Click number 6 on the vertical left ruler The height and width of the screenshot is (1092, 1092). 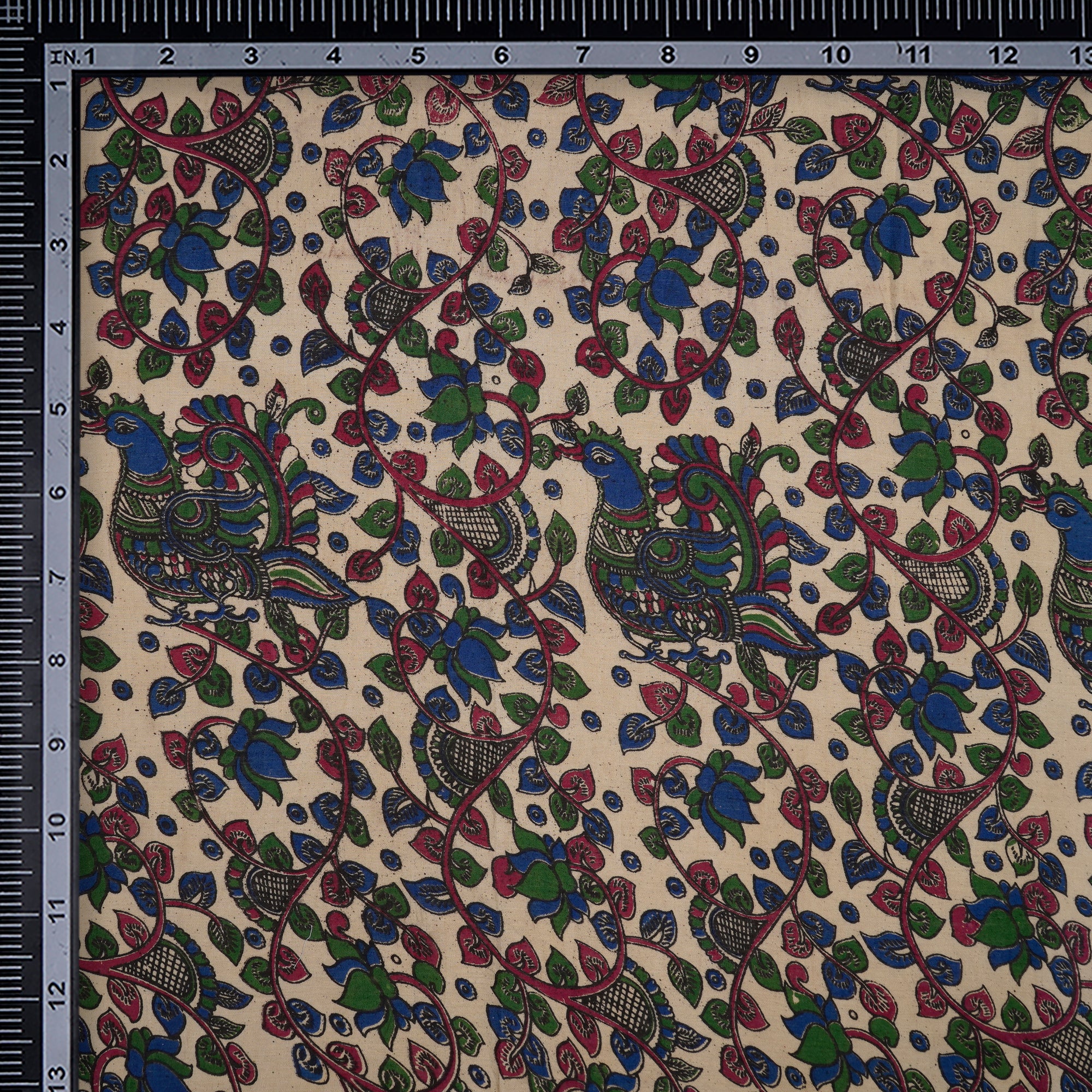(x=60, y=493)
